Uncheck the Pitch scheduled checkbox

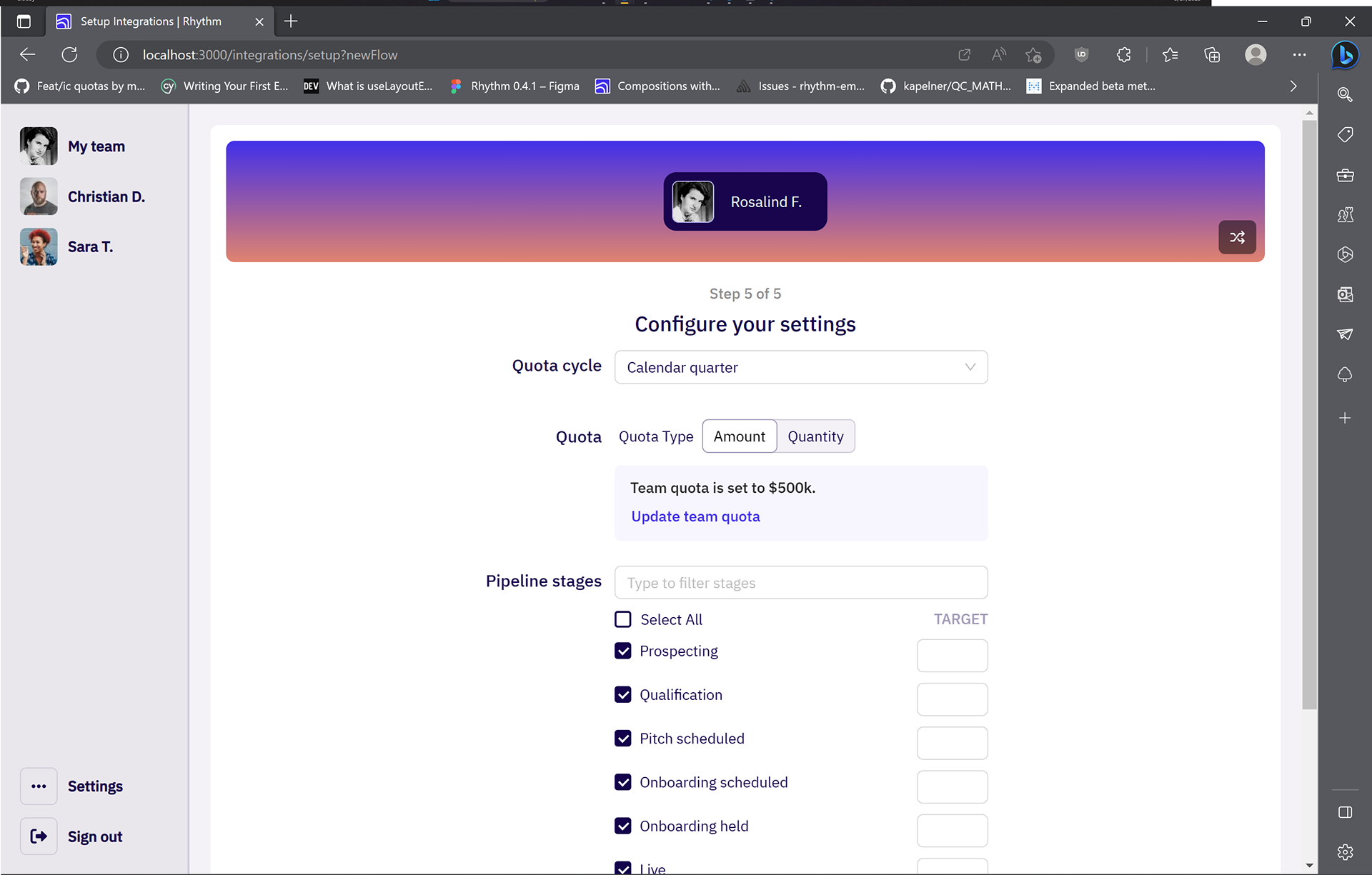(623, 739)
